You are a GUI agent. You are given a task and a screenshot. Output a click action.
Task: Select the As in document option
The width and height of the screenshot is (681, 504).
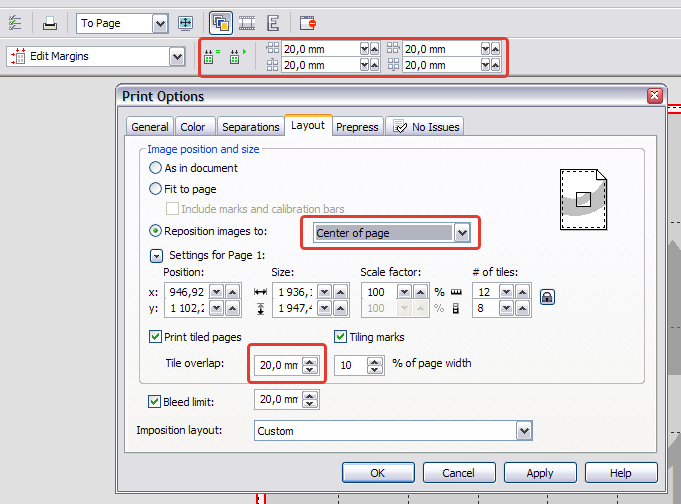(x=155, y=168)
